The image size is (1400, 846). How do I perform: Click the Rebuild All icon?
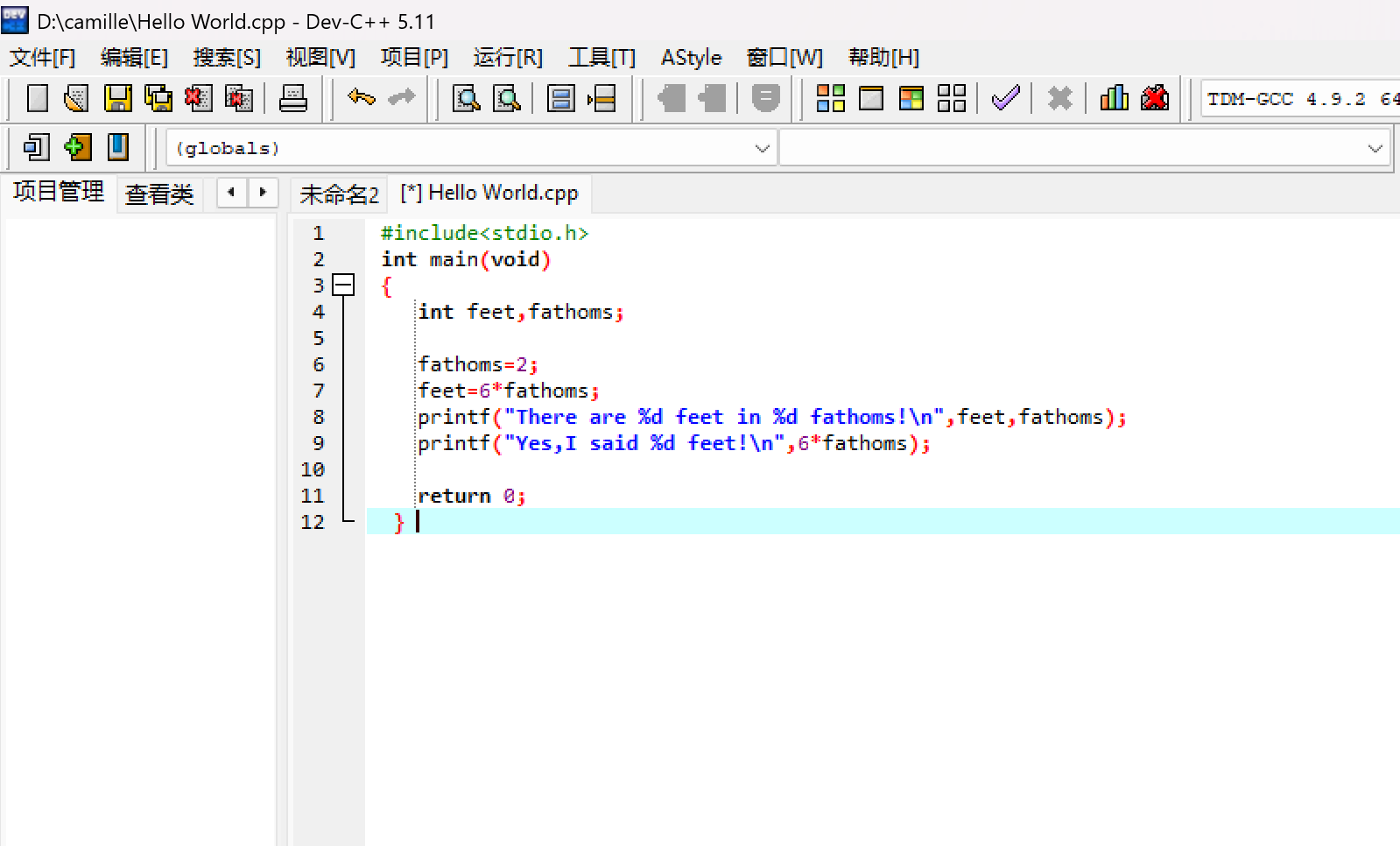952,98
